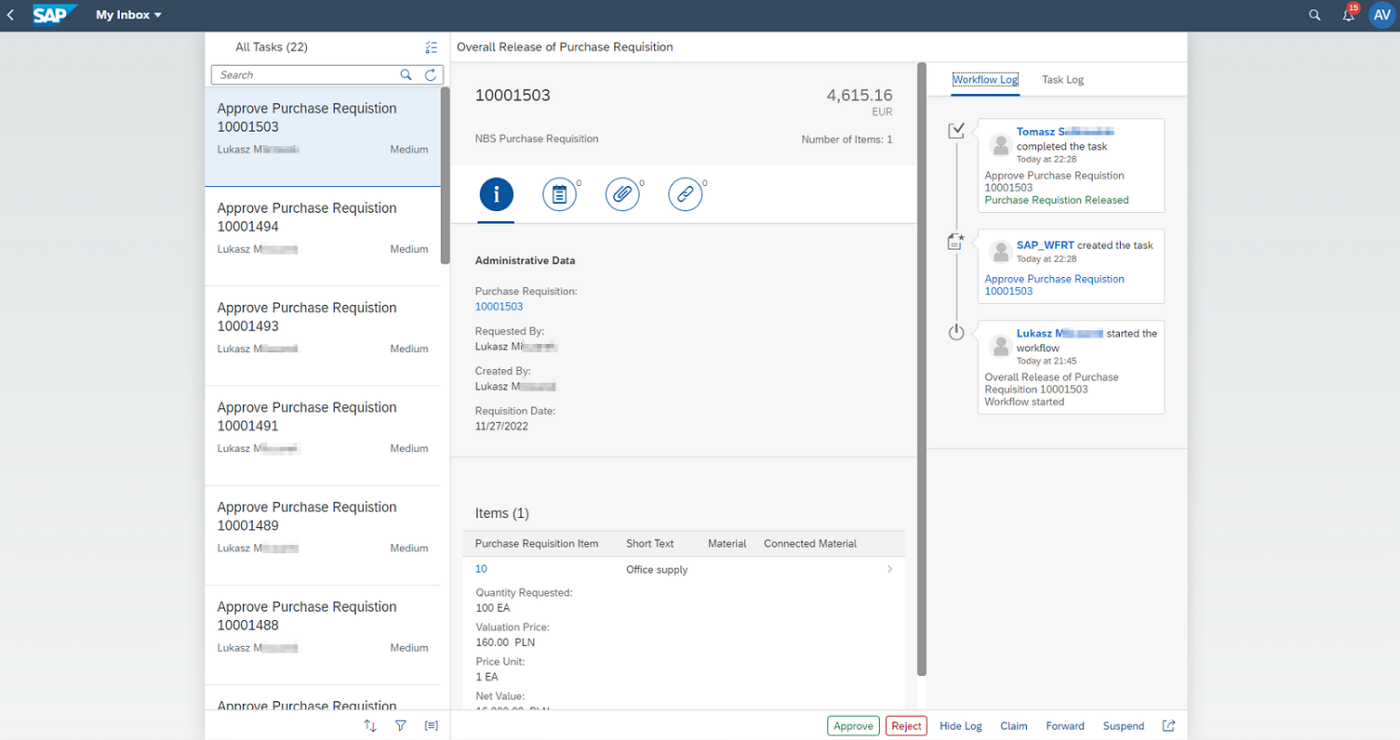This screenshot has width=1400, height=740.
Task: Select task Approve Purchase Requisition 10001488
Action: click(322, 635)
